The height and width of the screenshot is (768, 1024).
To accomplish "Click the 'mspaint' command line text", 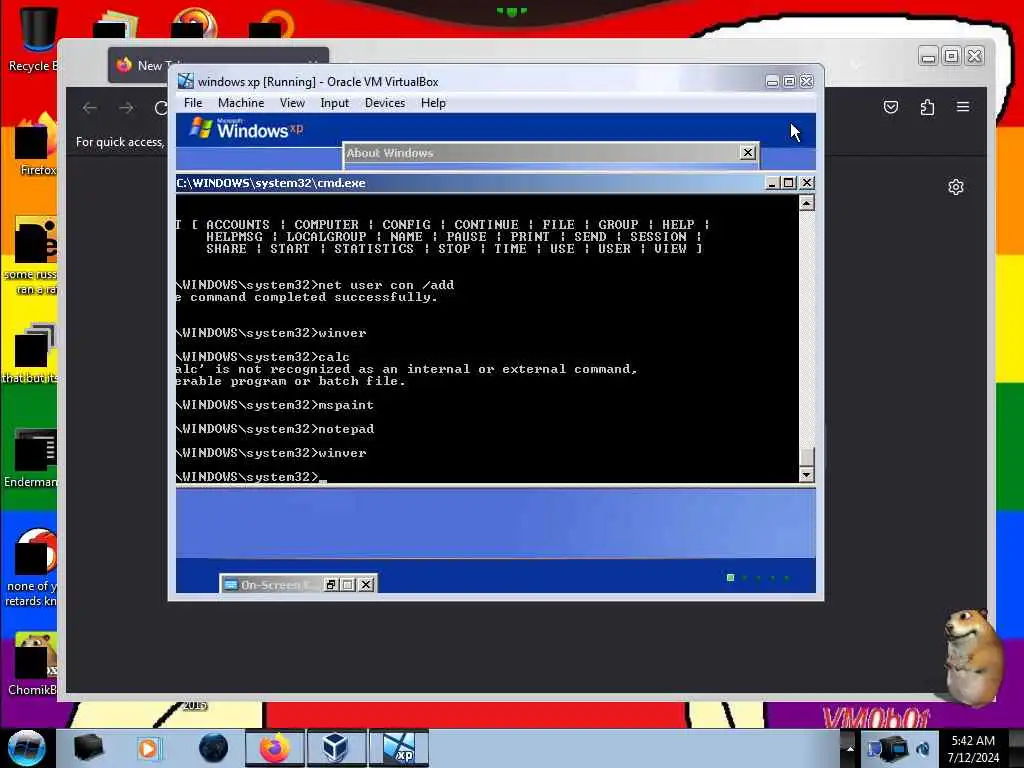I will click(345, 406).
